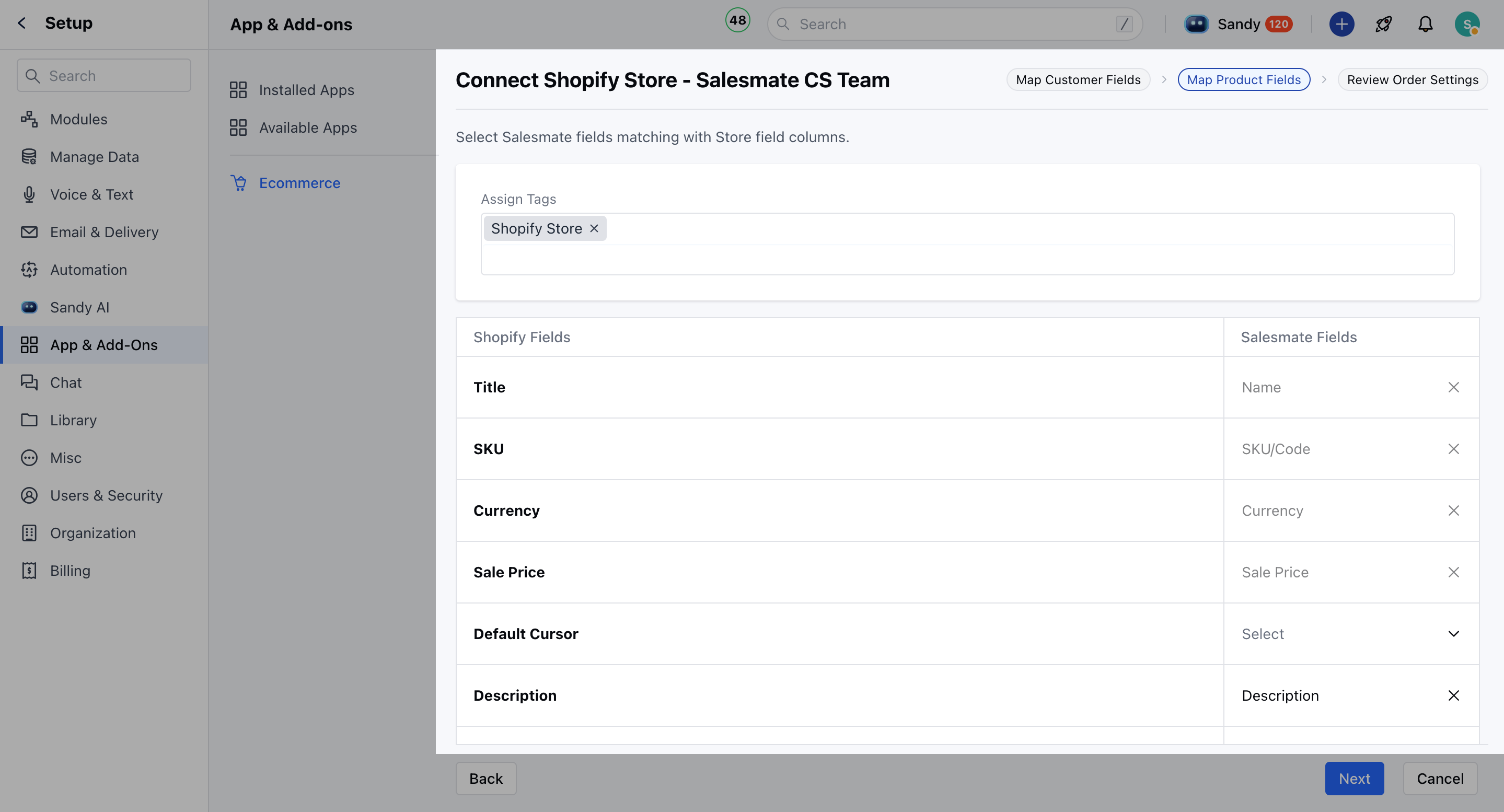
Task: Click the Cancel button
Action: (1440, 778)
